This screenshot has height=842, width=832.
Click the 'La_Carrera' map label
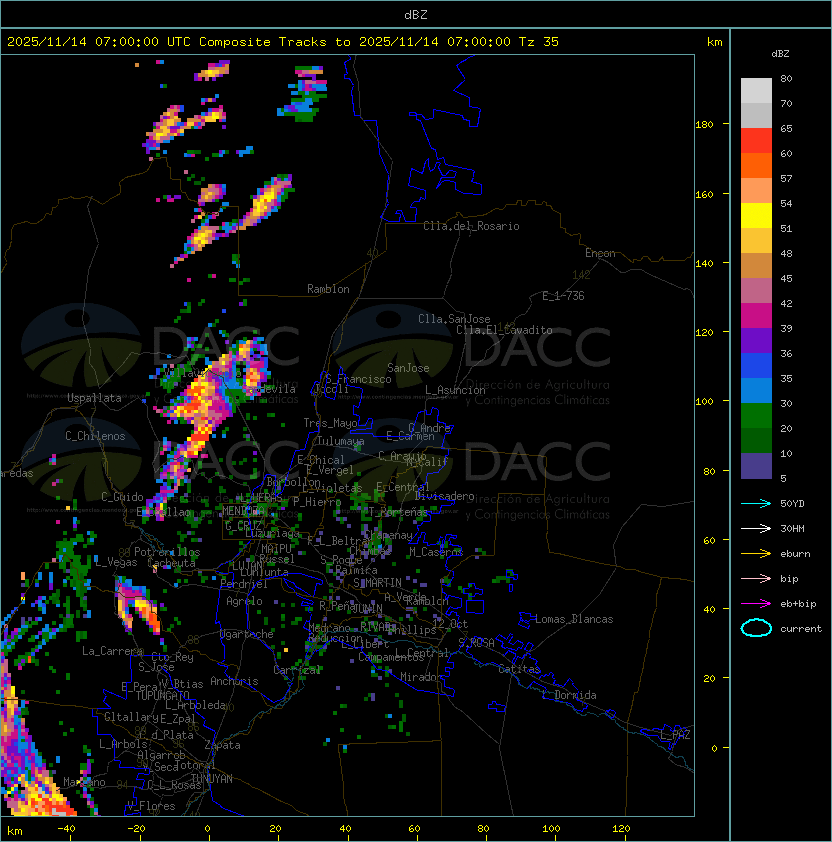[x=112, y=651]
